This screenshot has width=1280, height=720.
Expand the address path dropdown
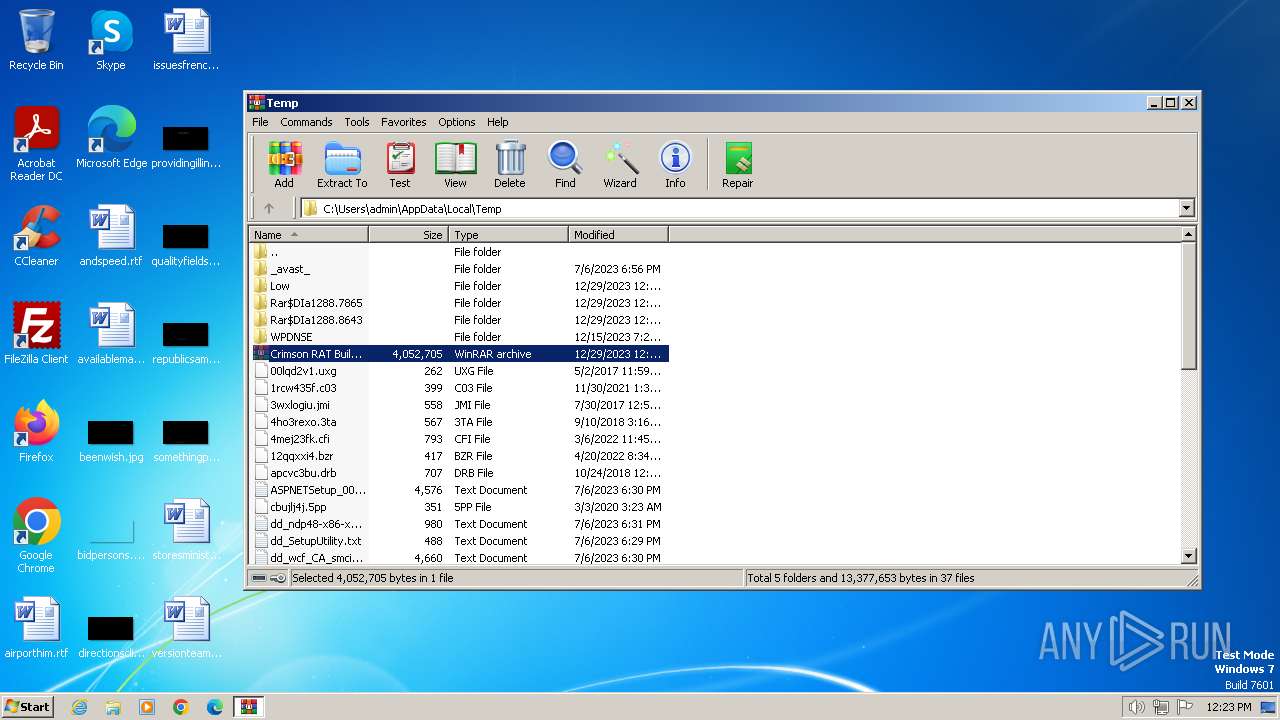point(1186,208)
